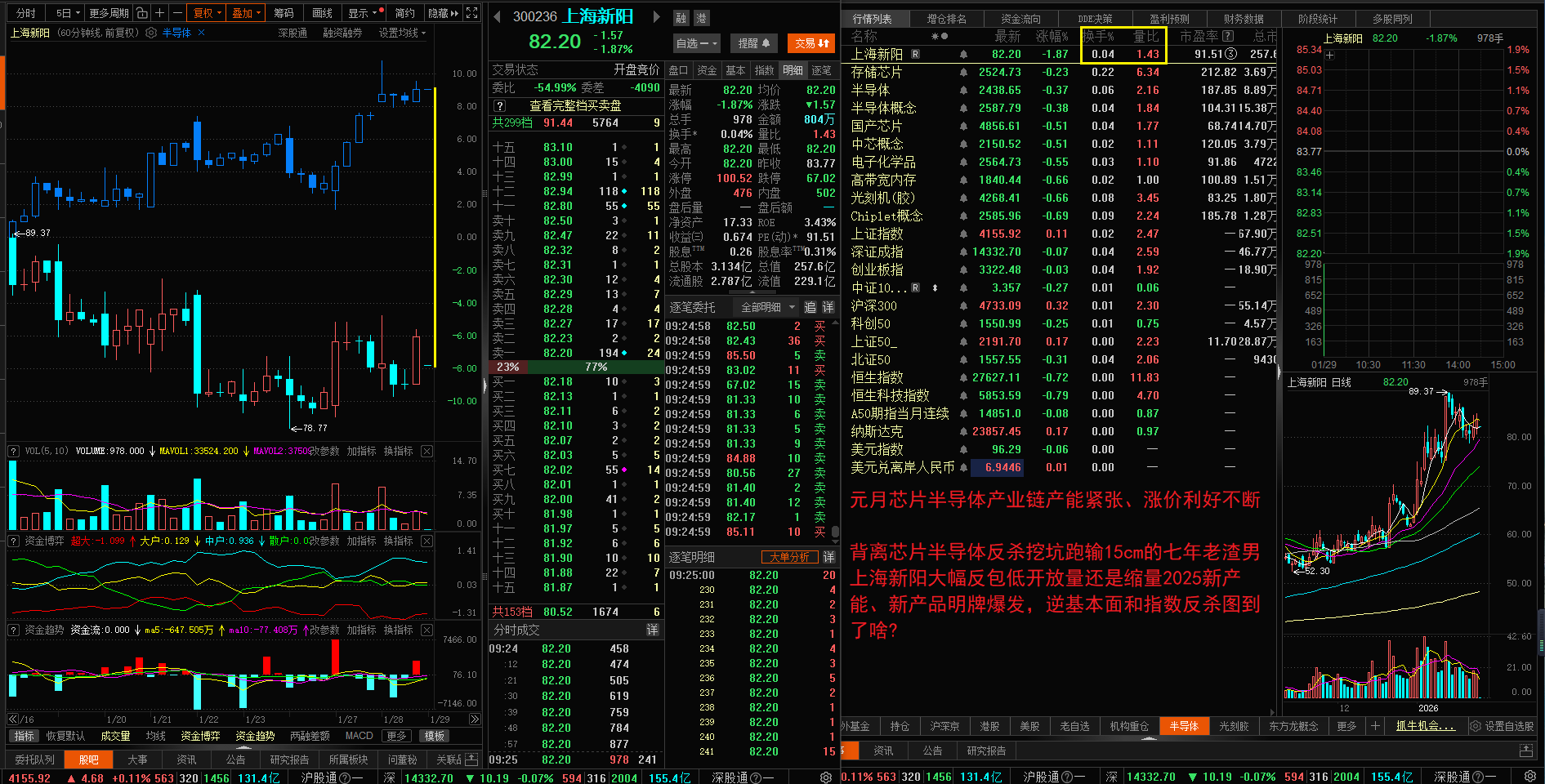Go to the next stock with right arrow

(x=656, y=16)
